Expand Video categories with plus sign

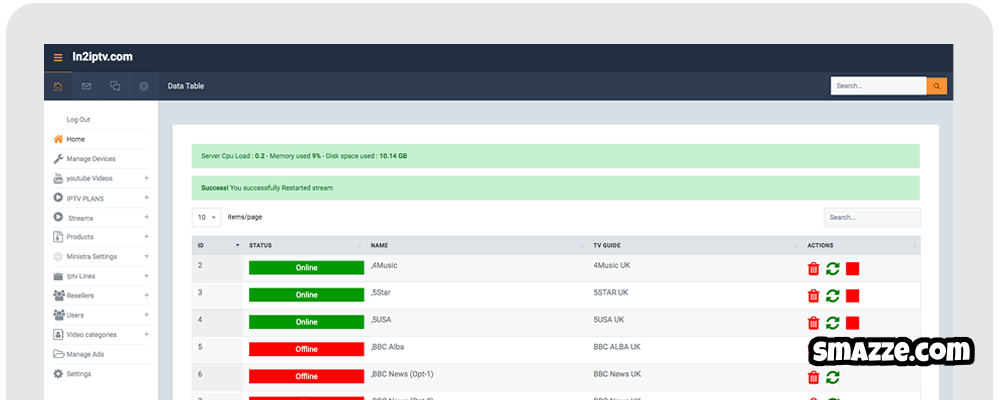(x=146, y=334)
